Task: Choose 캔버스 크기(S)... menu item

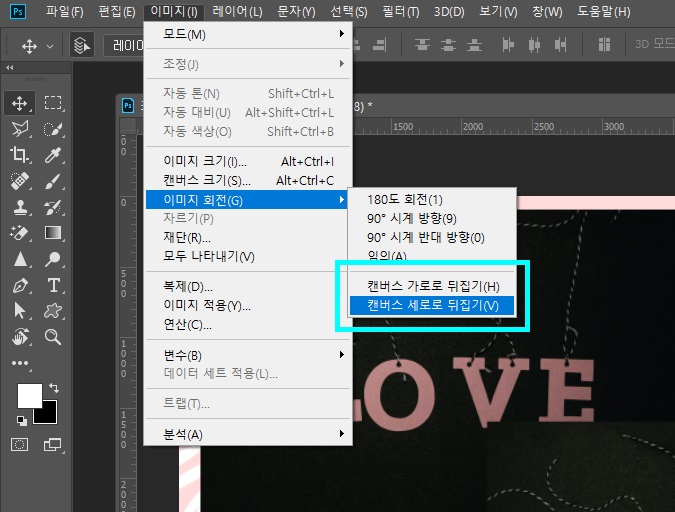Action: click(x=248, y=180)
